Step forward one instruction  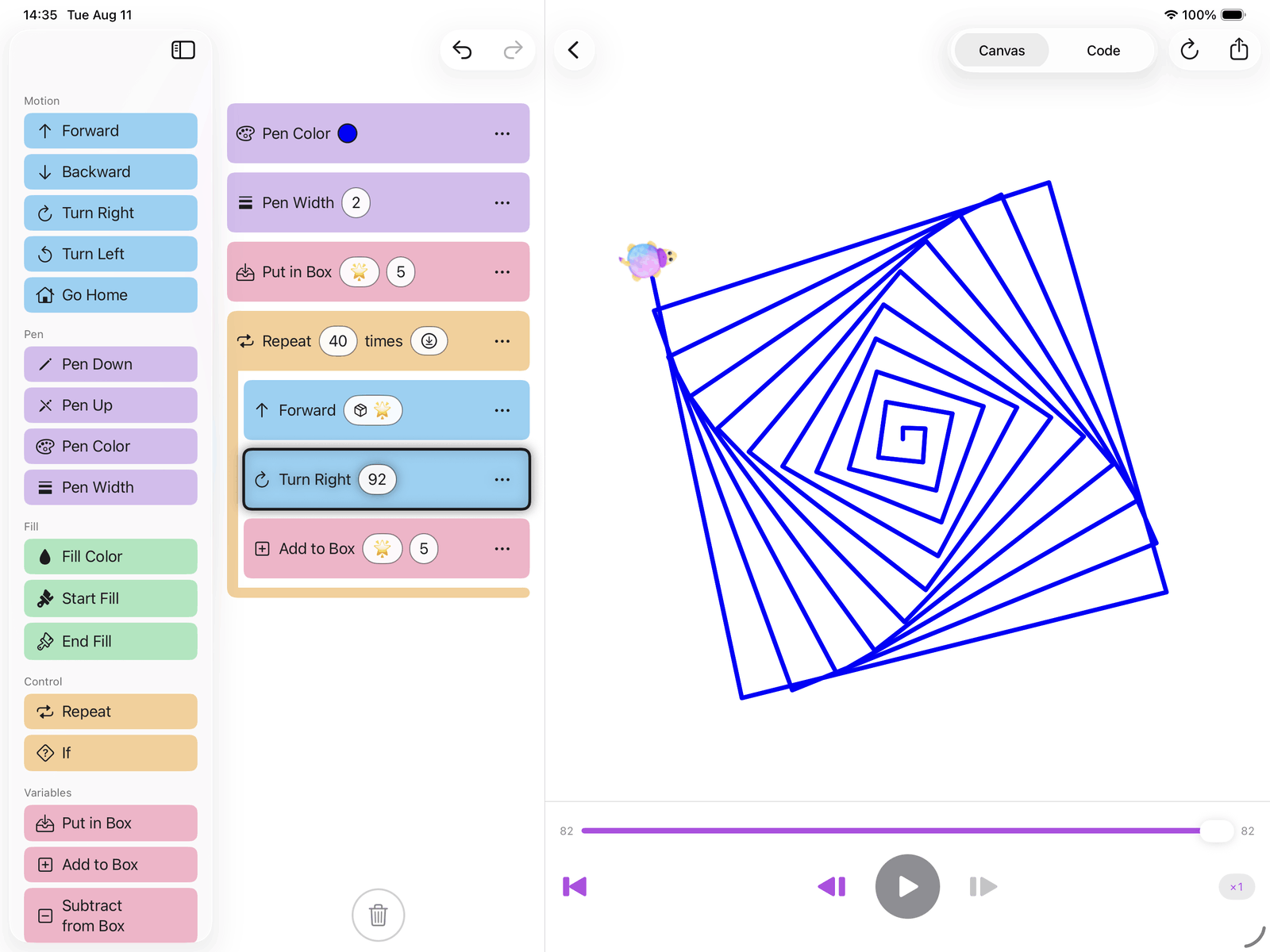[x=983, y=887]
